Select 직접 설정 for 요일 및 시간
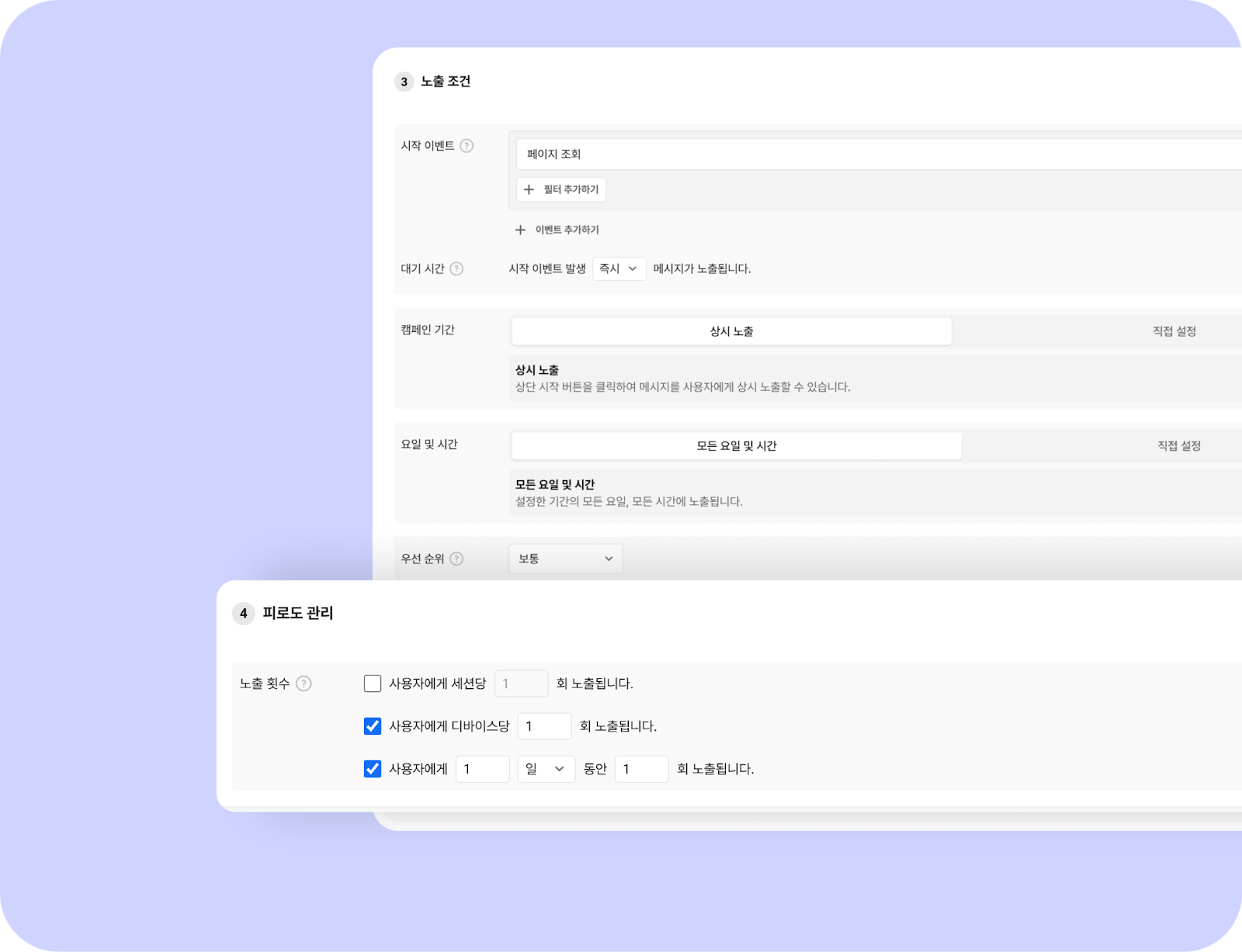This screenshot has width=1242, height=952. pos(1179,446)
